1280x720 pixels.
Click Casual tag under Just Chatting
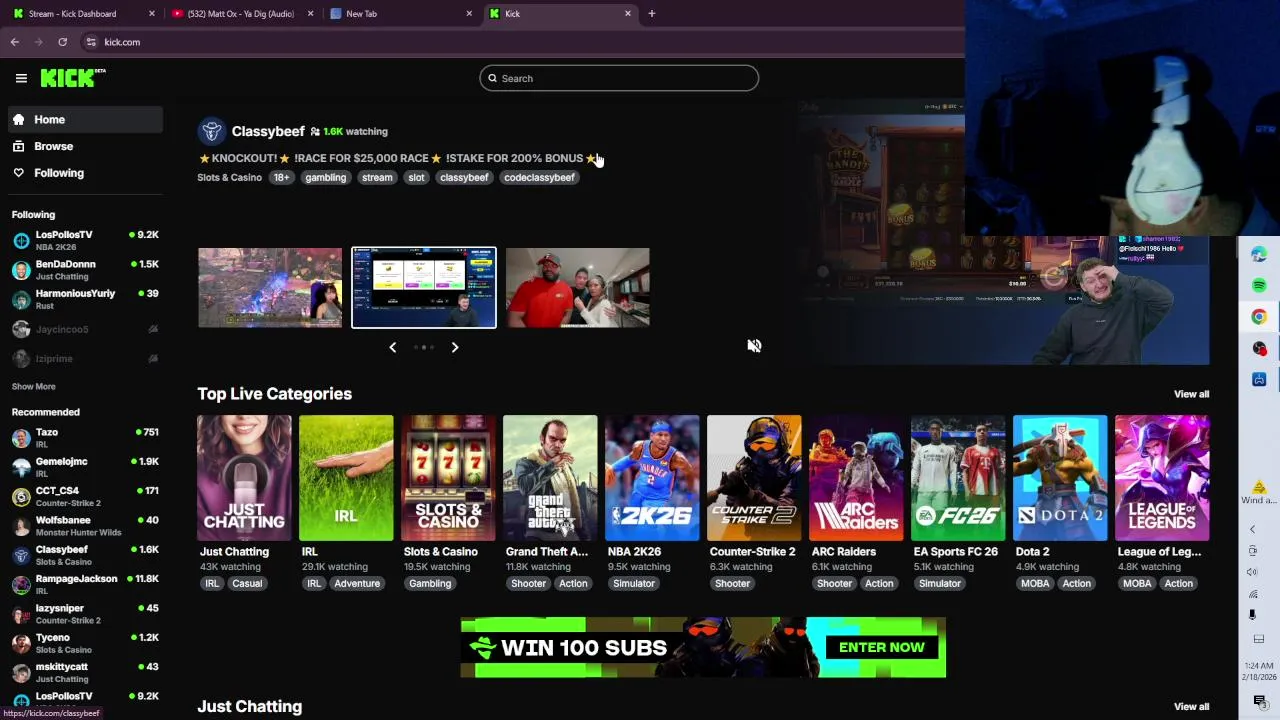click(x=247, y=584)
